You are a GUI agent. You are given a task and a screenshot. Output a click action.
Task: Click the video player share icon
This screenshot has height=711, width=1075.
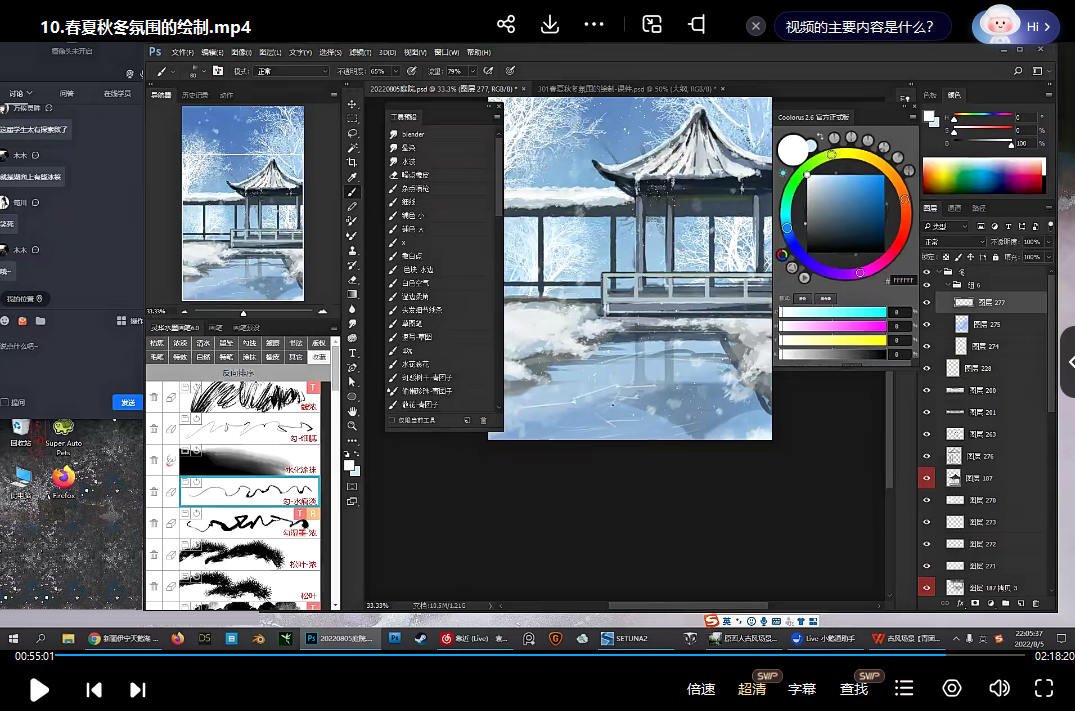point(506,25)
